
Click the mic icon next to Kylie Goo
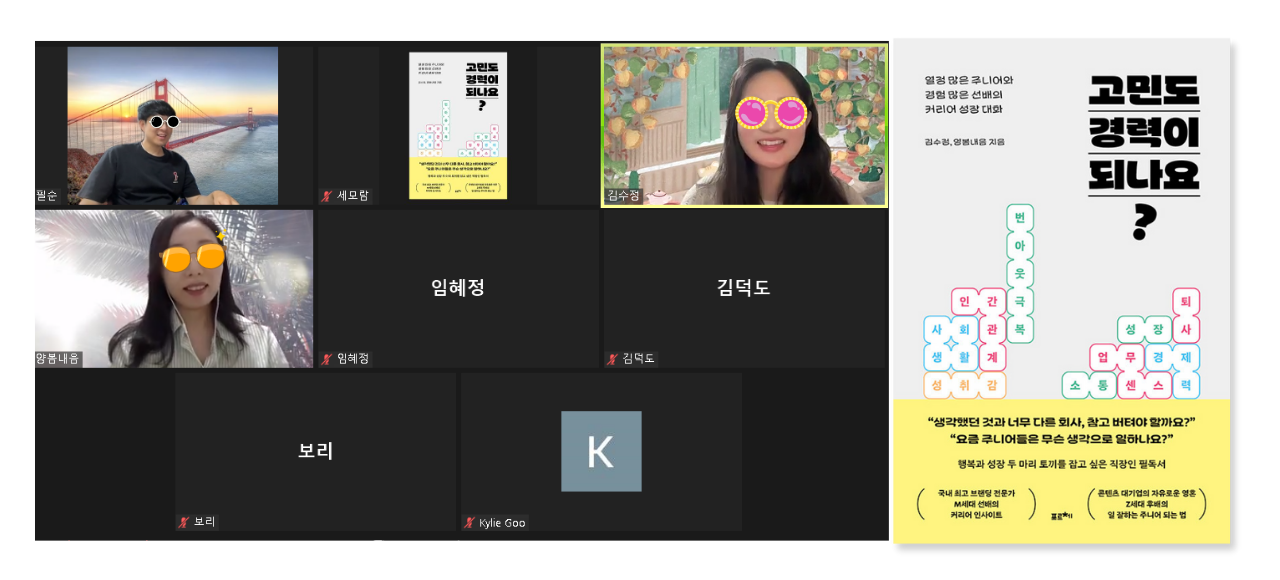point(470,522)
